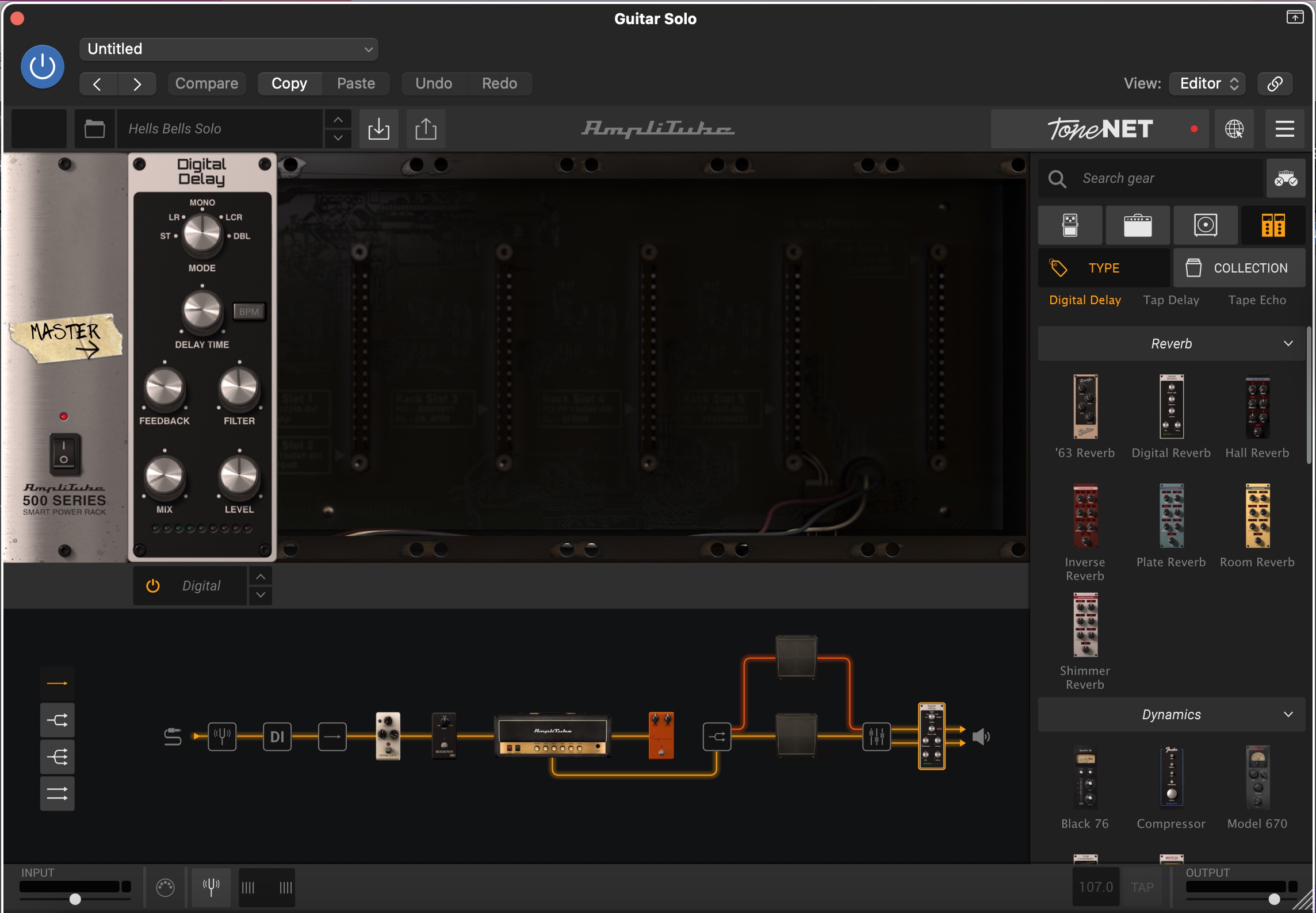
Task: Click the LEVEL knob
Action: (239, 477)
